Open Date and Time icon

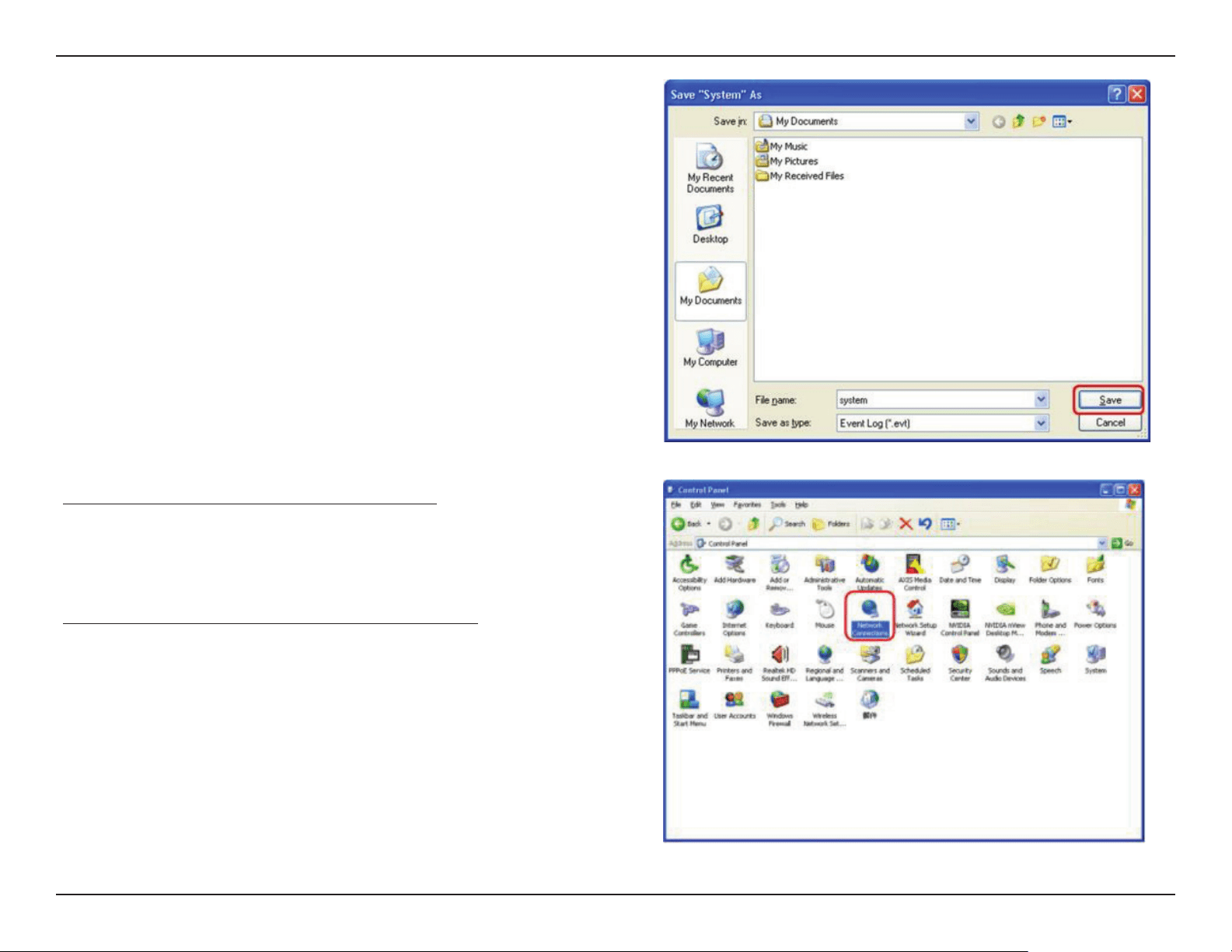(960, 570)
